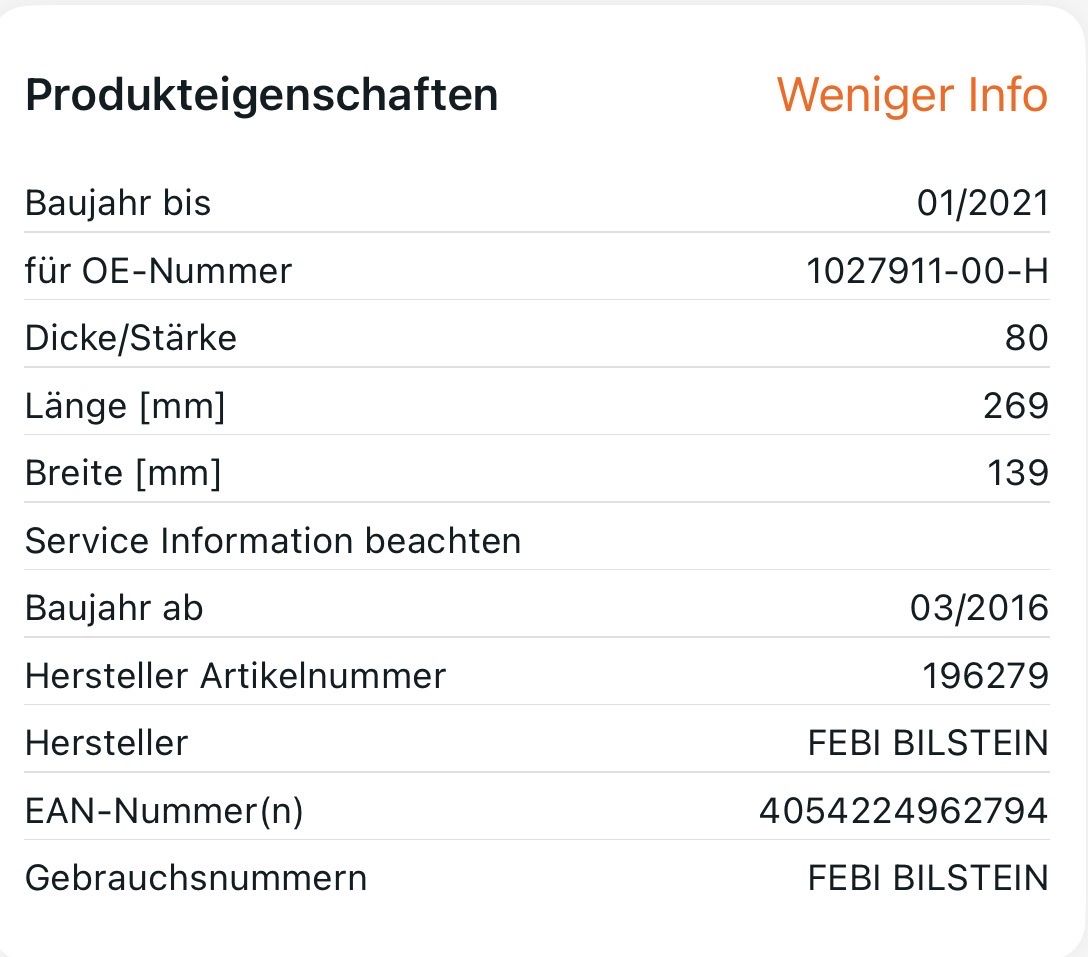The height and width of the screenshot is (957, 1088).
Task: Click the EAN number 4054224962794
Action: pos(903,811)
